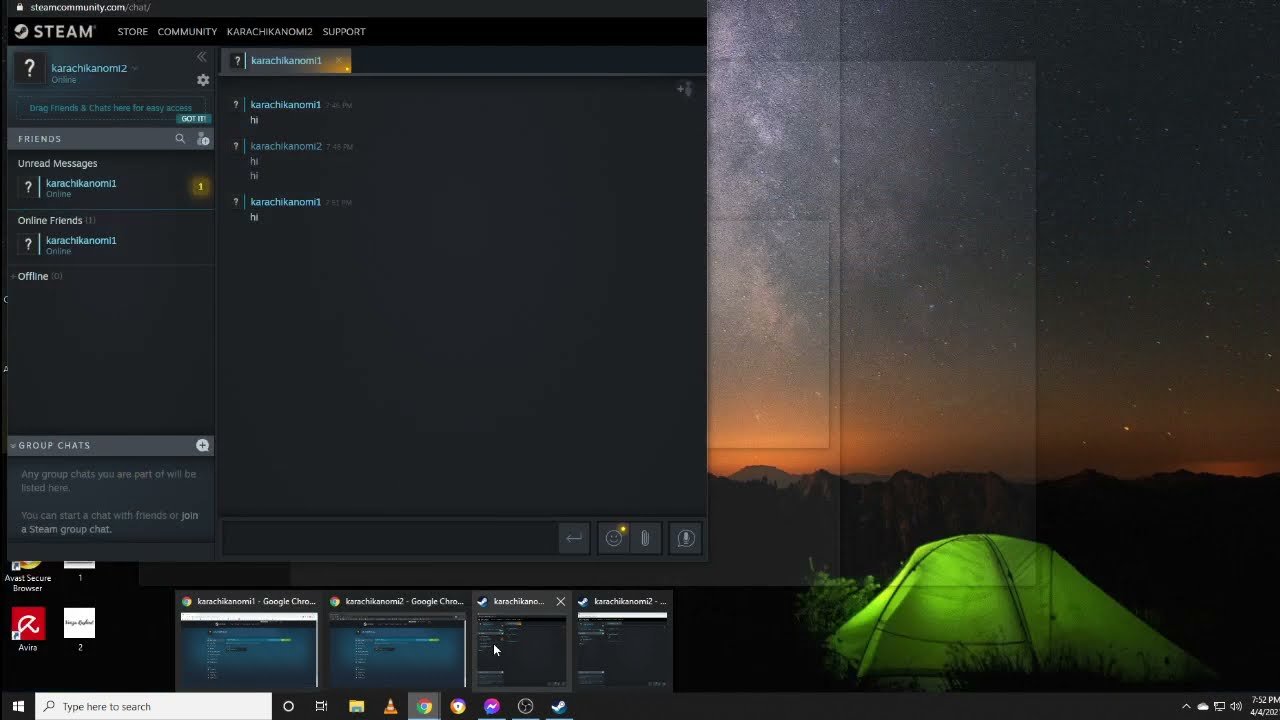Click the Chrome taskbar icon

pos(424,706)
